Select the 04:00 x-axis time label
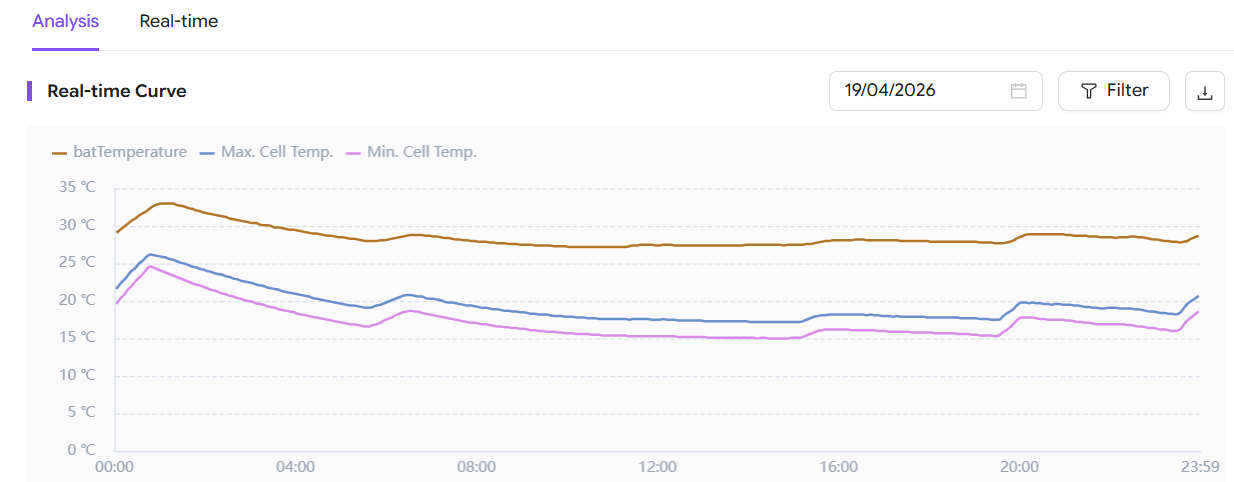 (296, 467)
